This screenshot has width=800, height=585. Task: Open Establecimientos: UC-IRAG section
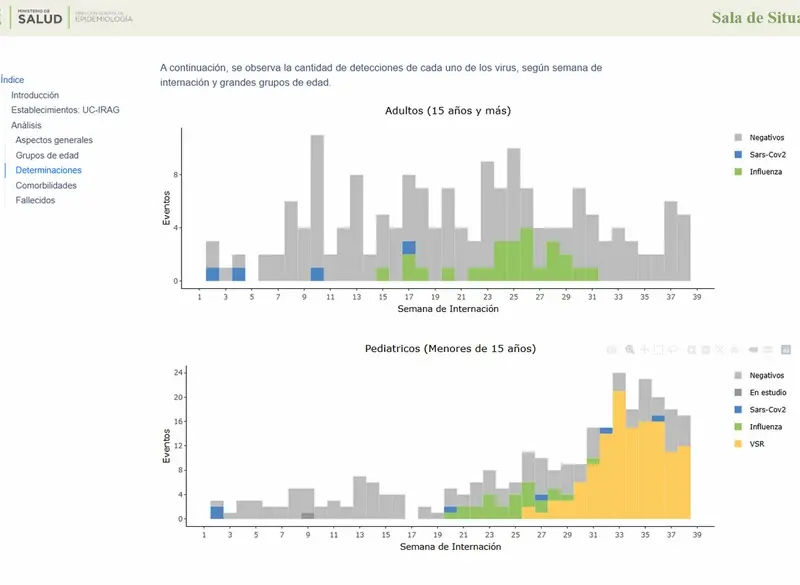tap(65, 110)
